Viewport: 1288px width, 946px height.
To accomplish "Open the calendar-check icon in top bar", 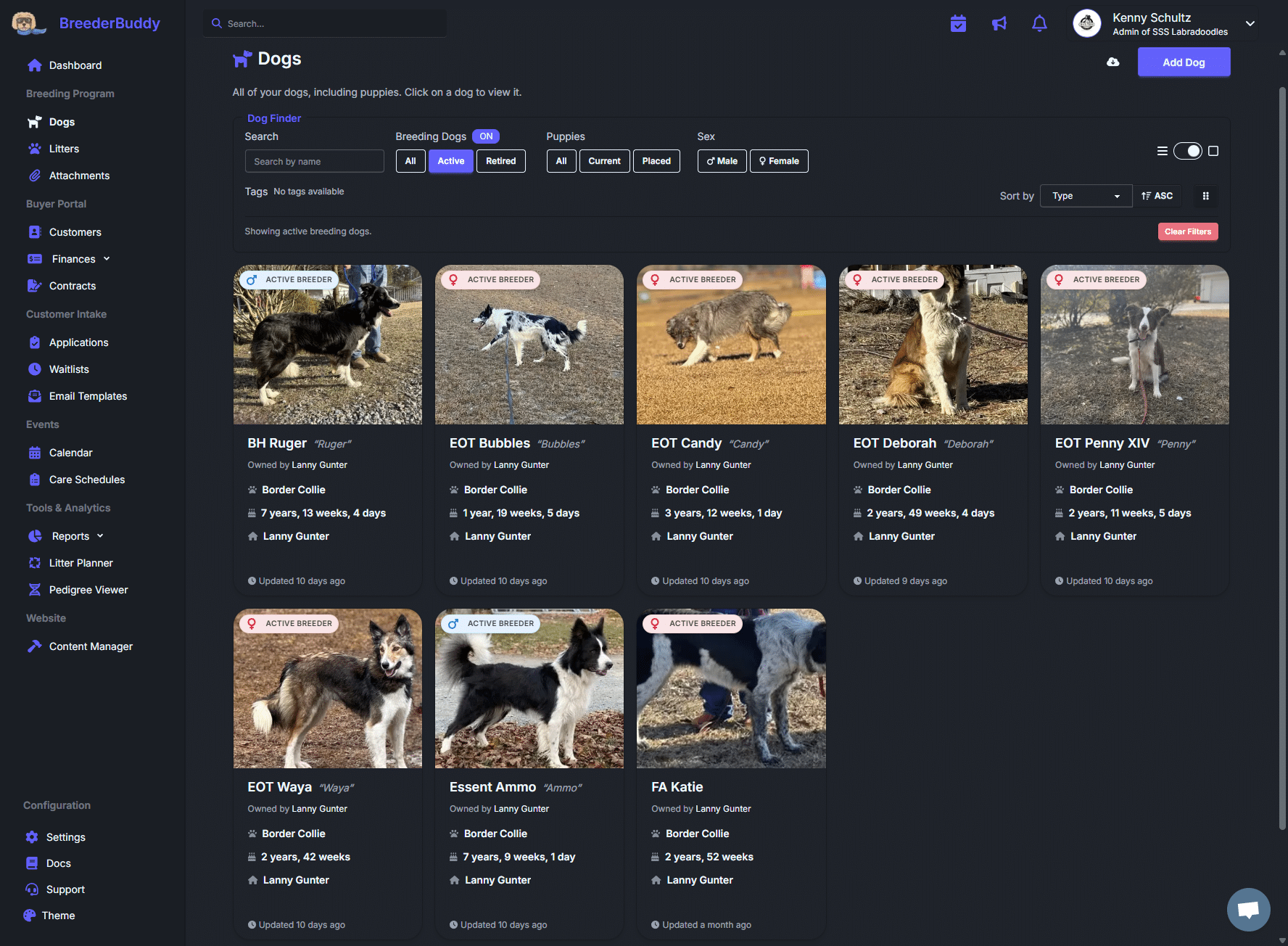I will 958,23.
